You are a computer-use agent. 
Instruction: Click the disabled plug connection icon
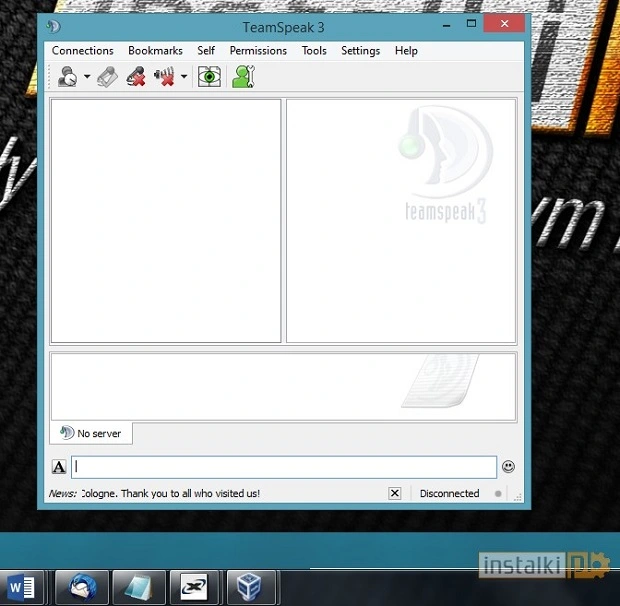pos(107,77)
